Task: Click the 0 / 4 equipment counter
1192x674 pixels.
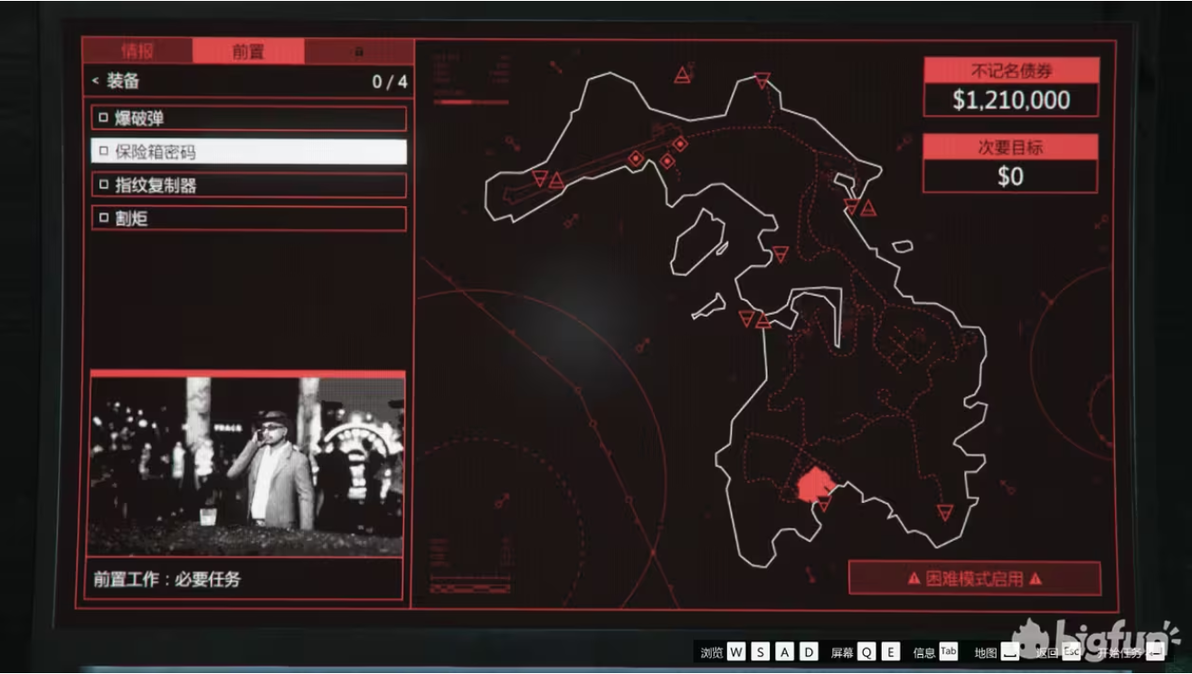Action: (389, 81)
